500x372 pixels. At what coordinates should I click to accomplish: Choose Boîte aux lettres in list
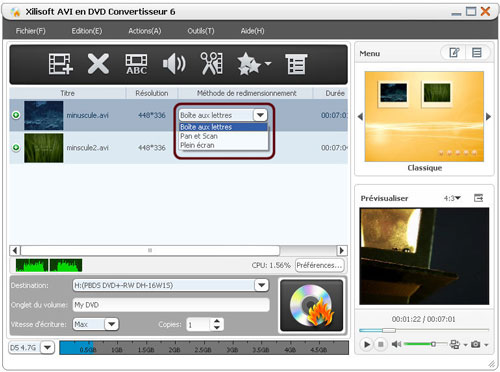[223, 127]
